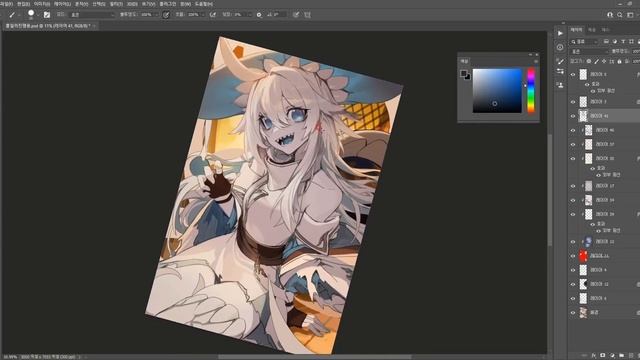Open the 흐름 flow value dropdown arrow
The image size is (640, 360).
coord(202,15)
